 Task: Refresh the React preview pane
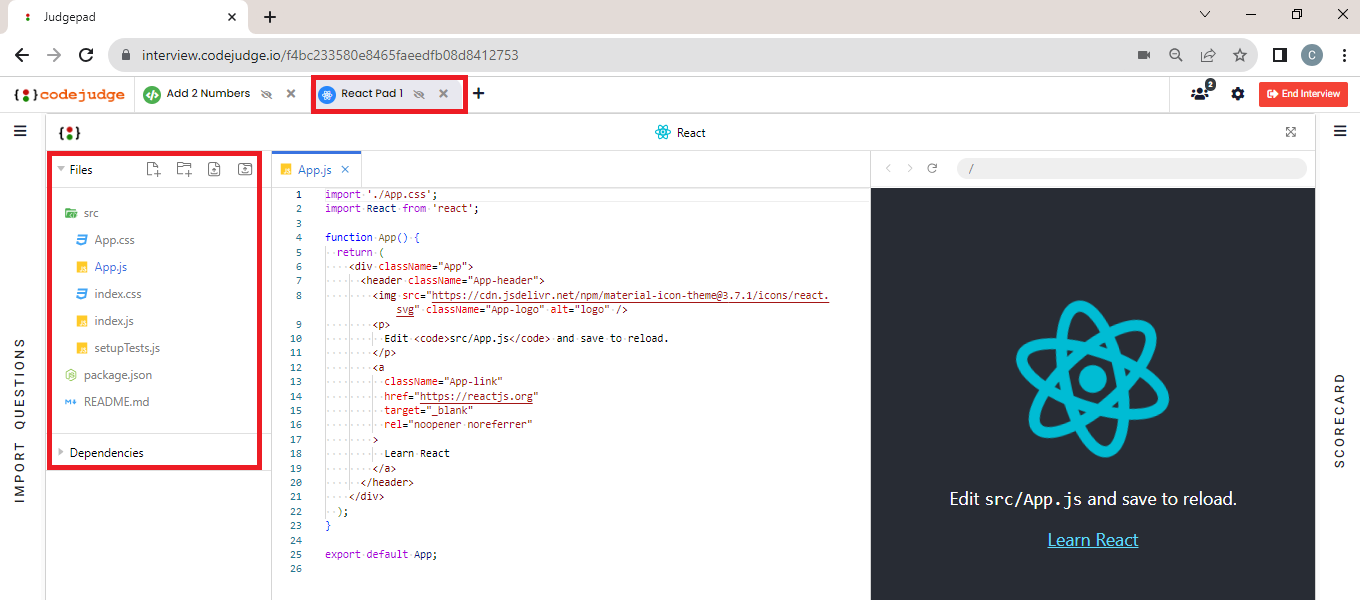932,168
